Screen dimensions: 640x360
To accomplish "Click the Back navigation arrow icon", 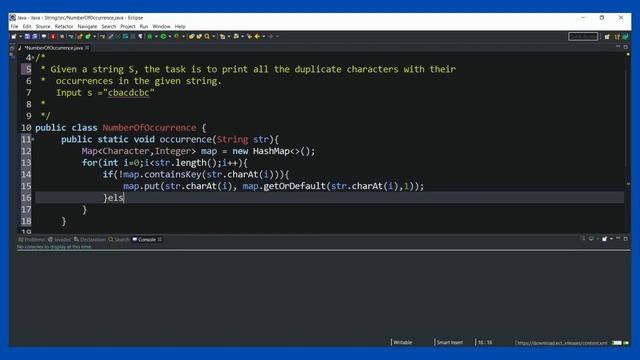I will 257,36.
